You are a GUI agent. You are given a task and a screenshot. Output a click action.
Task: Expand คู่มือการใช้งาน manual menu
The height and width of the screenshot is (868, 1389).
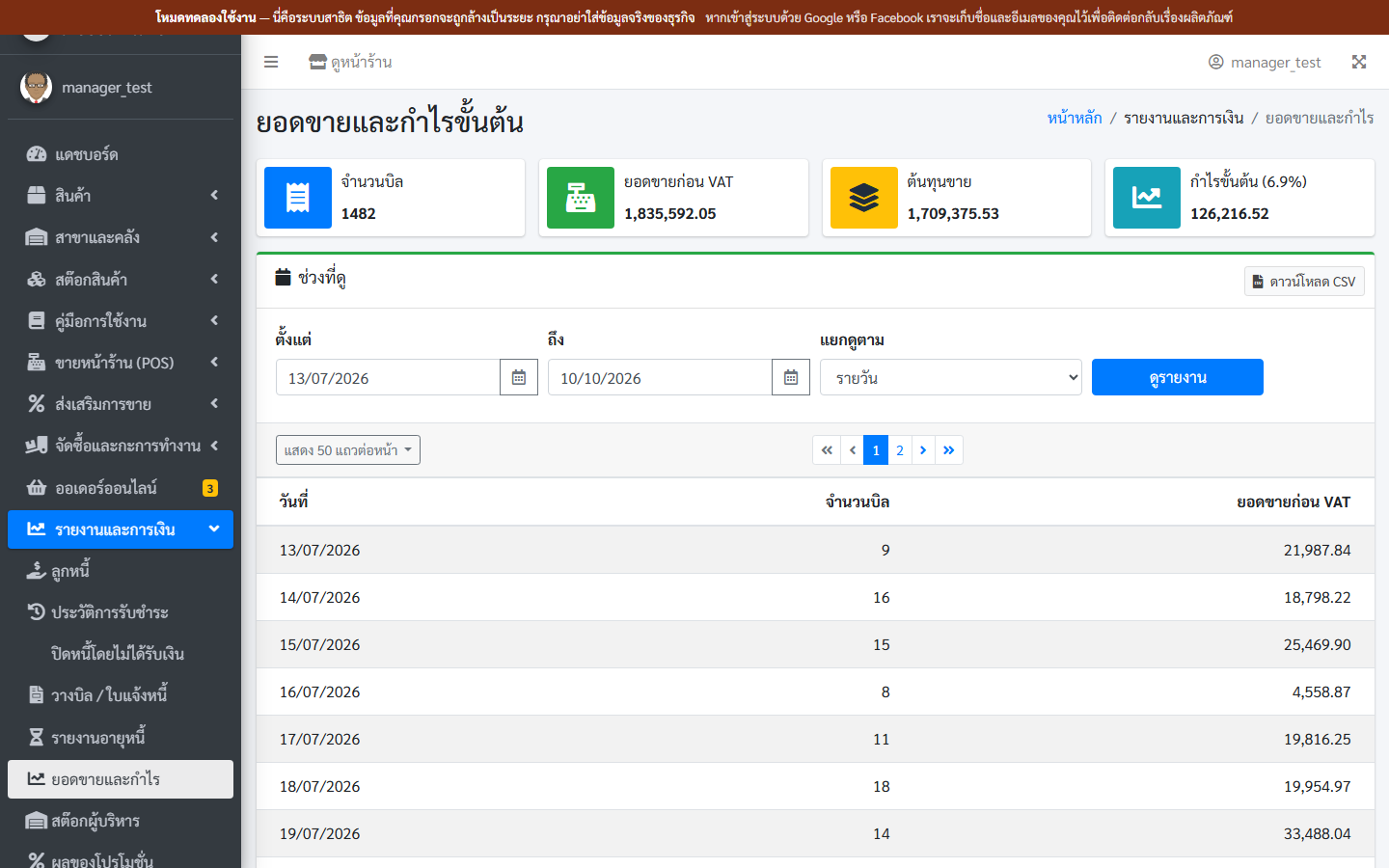[x=121, y=321]
